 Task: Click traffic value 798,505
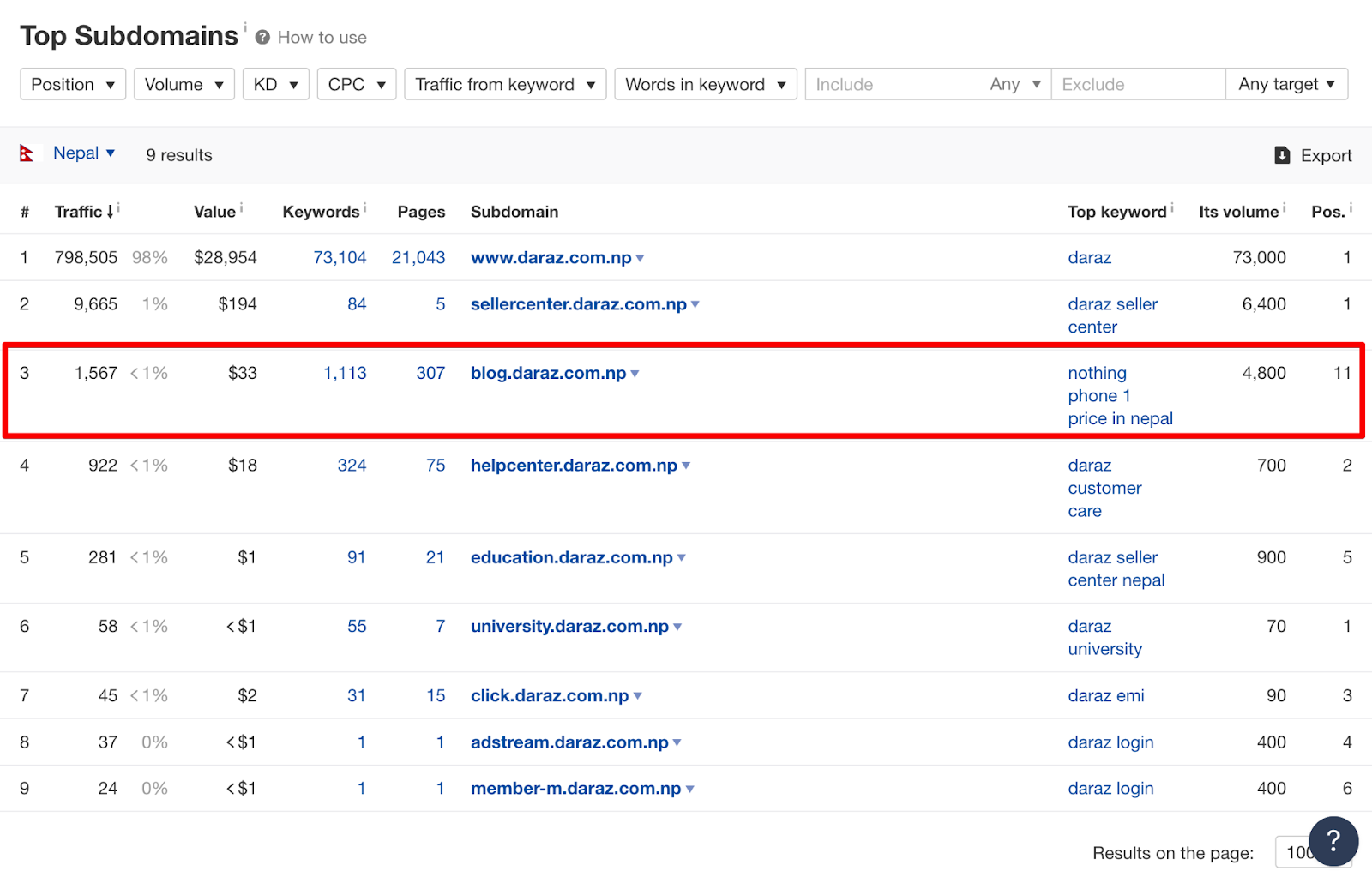tap(86, 258)
